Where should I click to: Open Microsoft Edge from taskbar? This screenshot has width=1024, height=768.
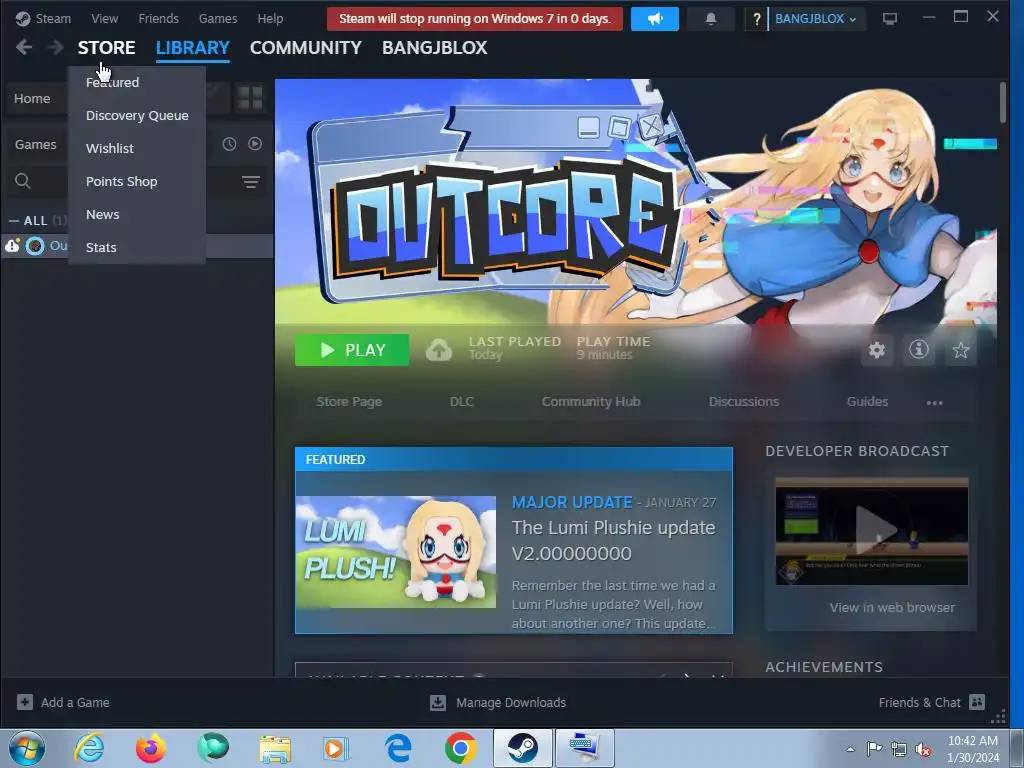coord(398,748)
